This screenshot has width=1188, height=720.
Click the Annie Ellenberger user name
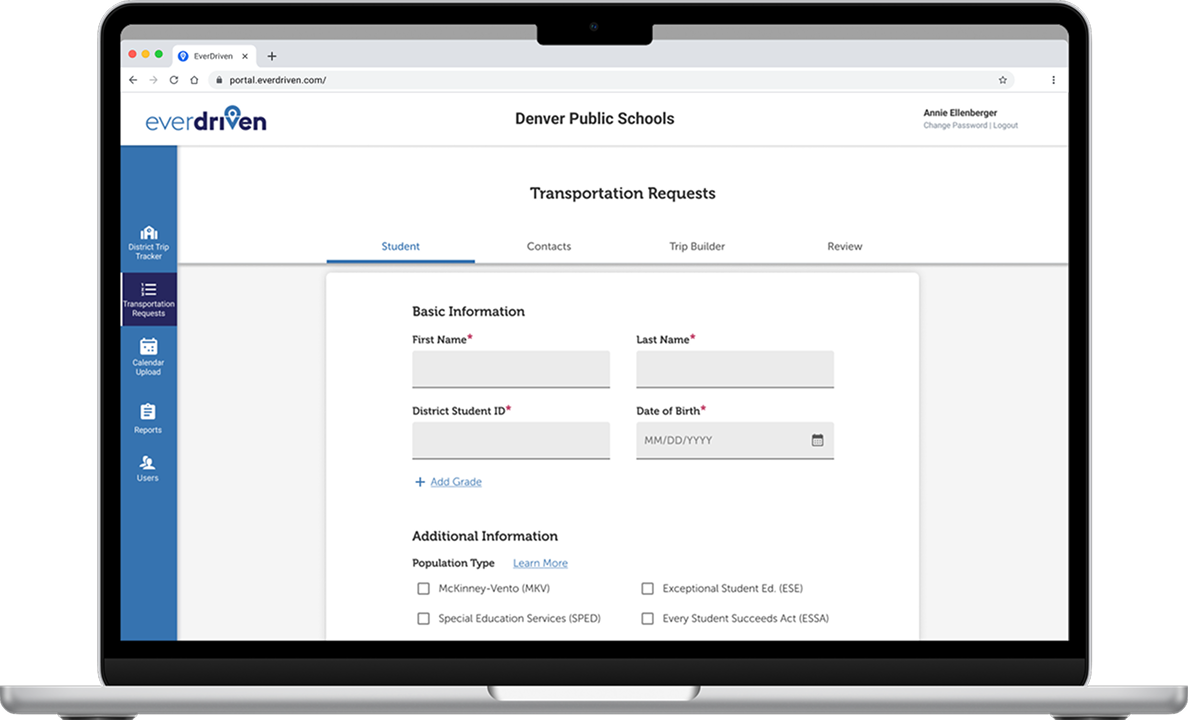click(x=960, y=113)
